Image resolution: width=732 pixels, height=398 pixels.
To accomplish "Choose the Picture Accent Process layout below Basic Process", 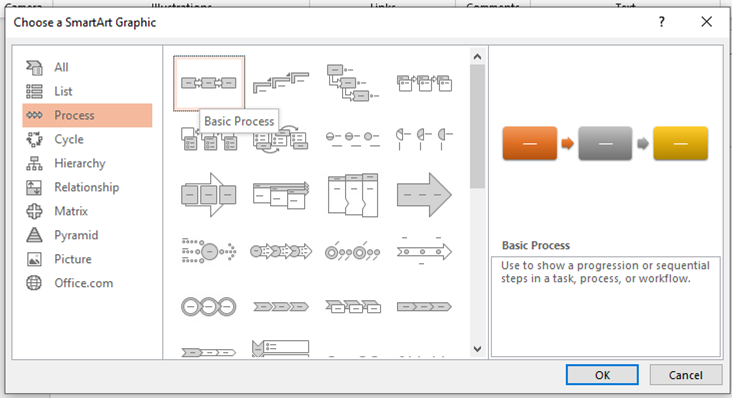I will coord(209,139).
